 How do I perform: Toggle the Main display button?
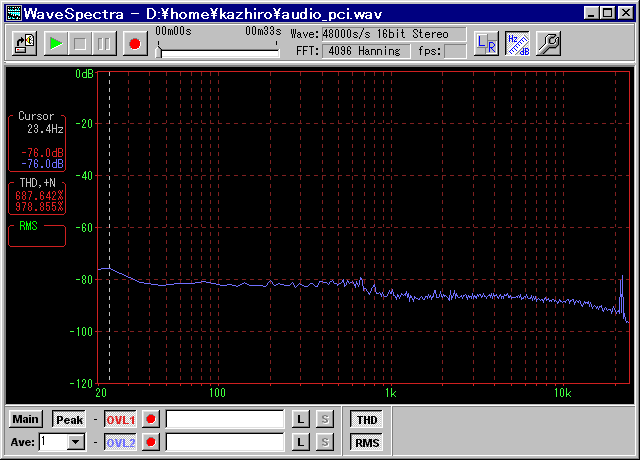(x=26, y=419)
